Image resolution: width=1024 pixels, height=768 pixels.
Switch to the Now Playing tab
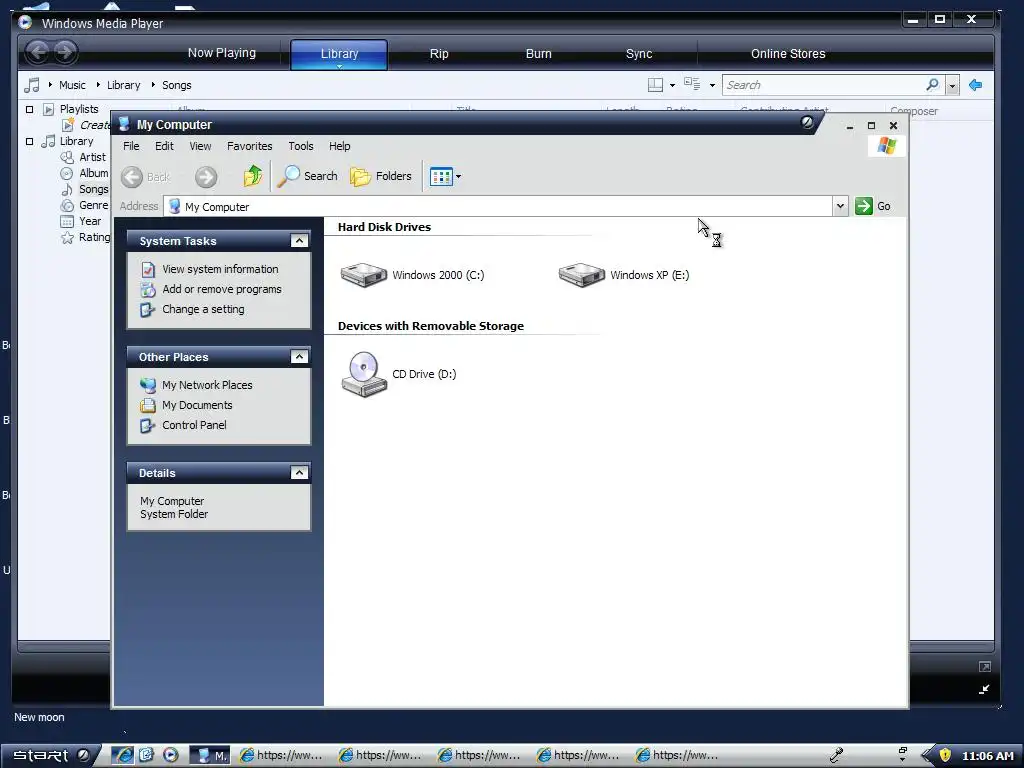(222, 53)
